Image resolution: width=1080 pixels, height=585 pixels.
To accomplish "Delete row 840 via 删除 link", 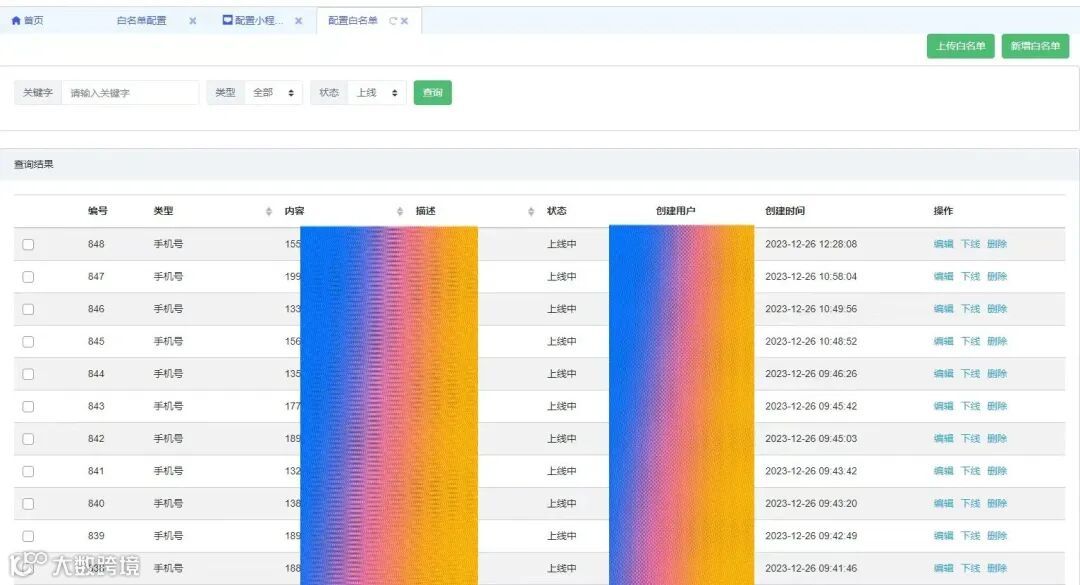I will coord(997,503).
